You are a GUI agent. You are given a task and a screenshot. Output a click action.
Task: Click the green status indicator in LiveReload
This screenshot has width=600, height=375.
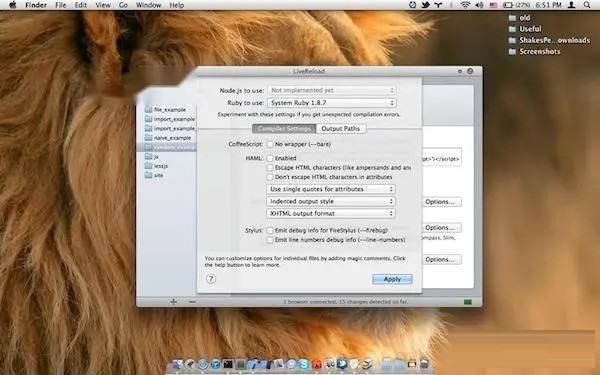tap(468, 302)
